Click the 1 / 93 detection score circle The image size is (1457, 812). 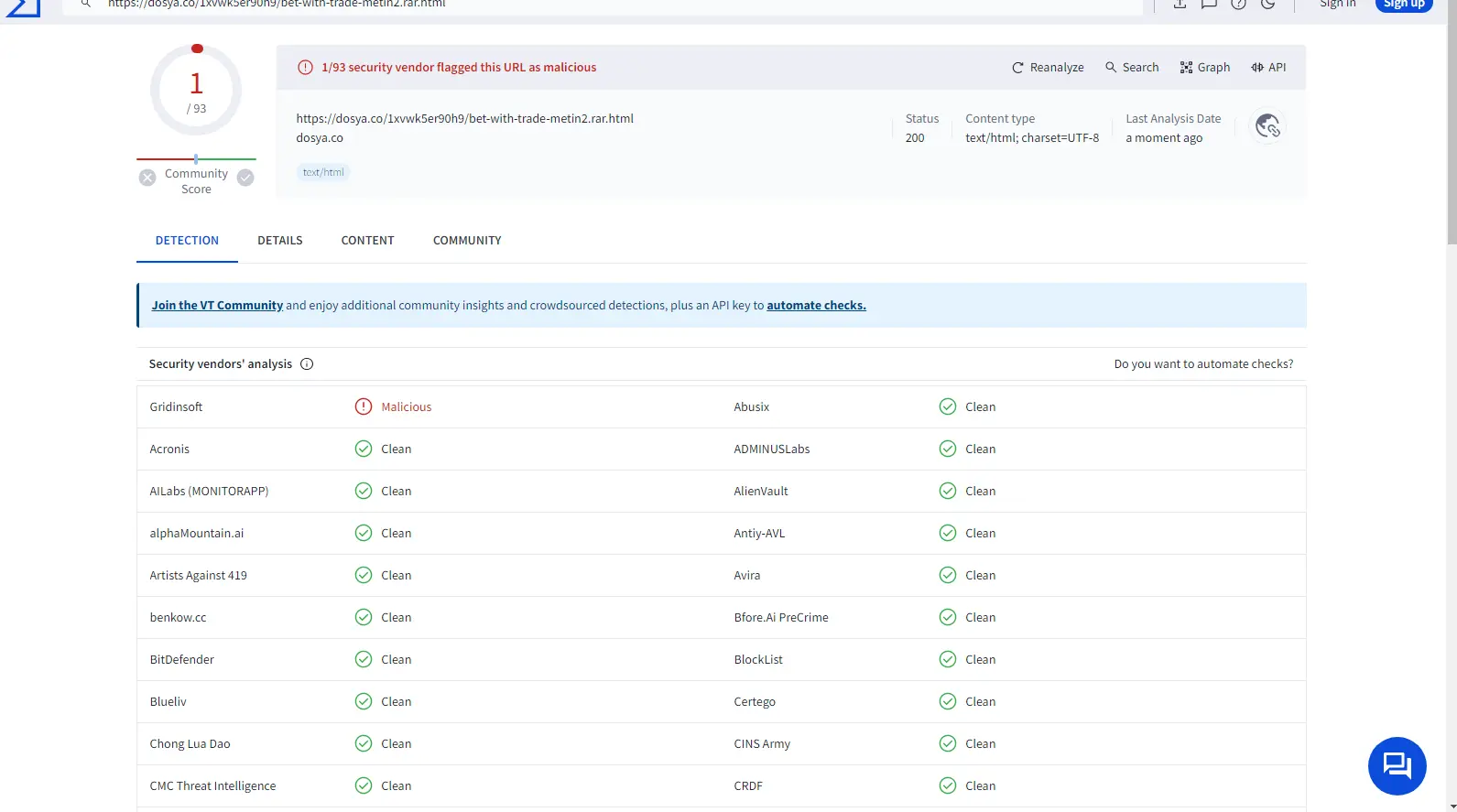pyautogui.click(x=196, y=91)
